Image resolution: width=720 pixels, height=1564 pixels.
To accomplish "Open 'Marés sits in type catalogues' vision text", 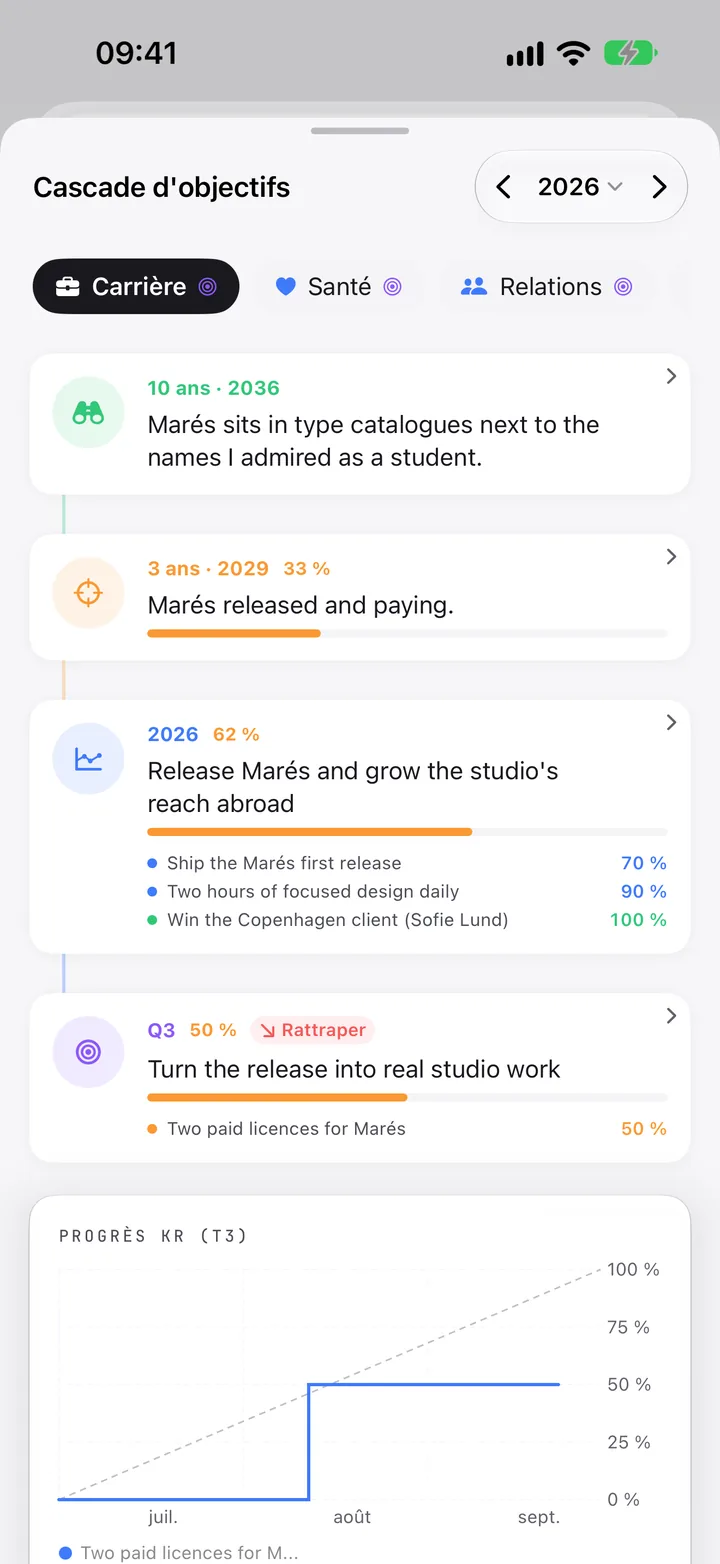I will pos(373,441).
